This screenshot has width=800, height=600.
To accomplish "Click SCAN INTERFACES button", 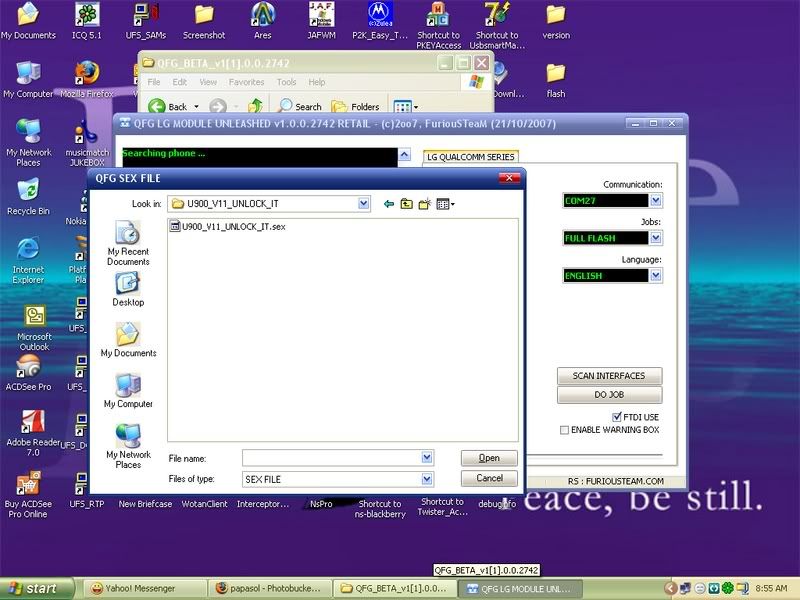I will point(609,376).
